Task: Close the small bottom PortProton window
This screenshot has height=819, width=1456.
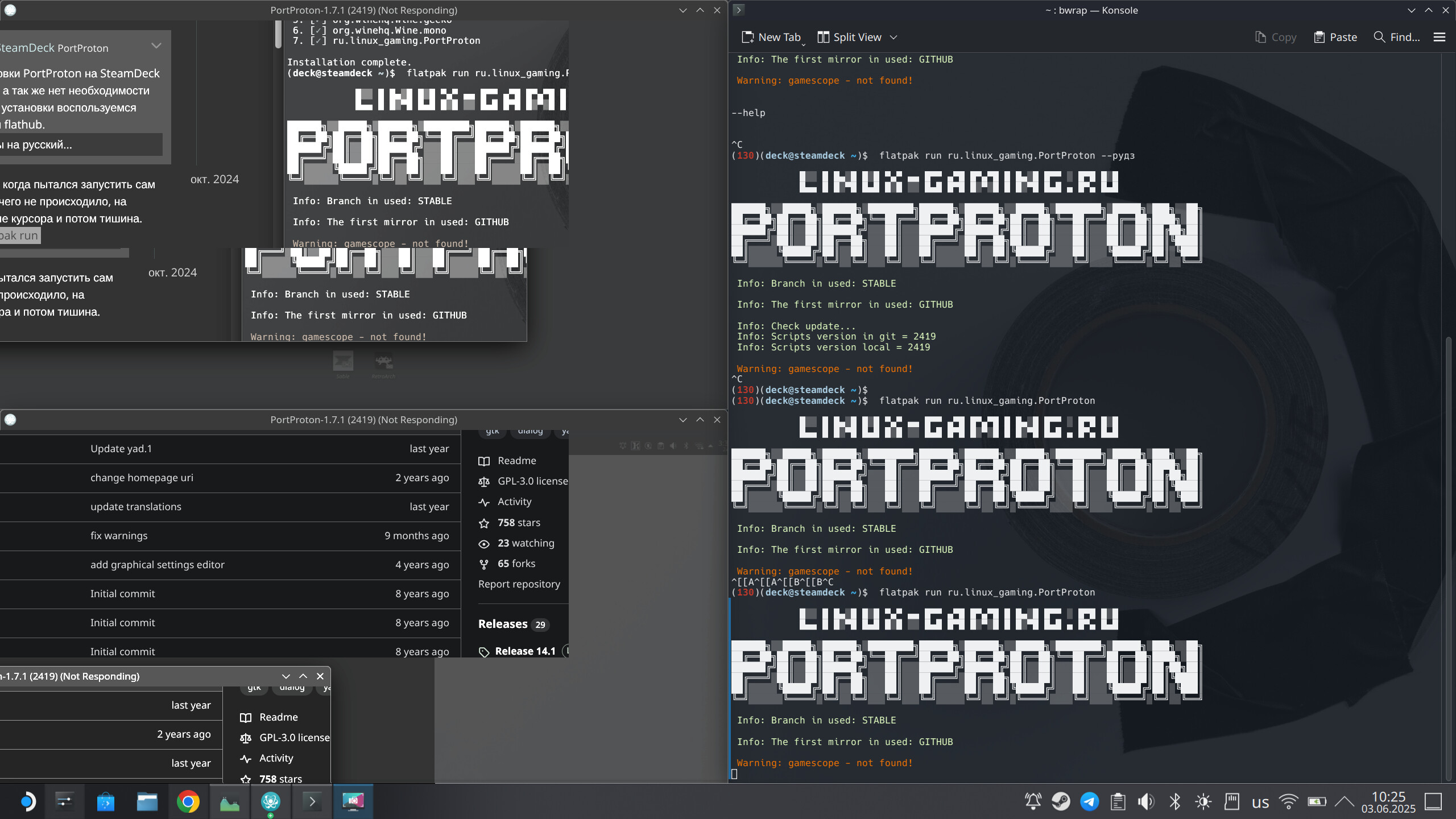Action: click(320, 676)
